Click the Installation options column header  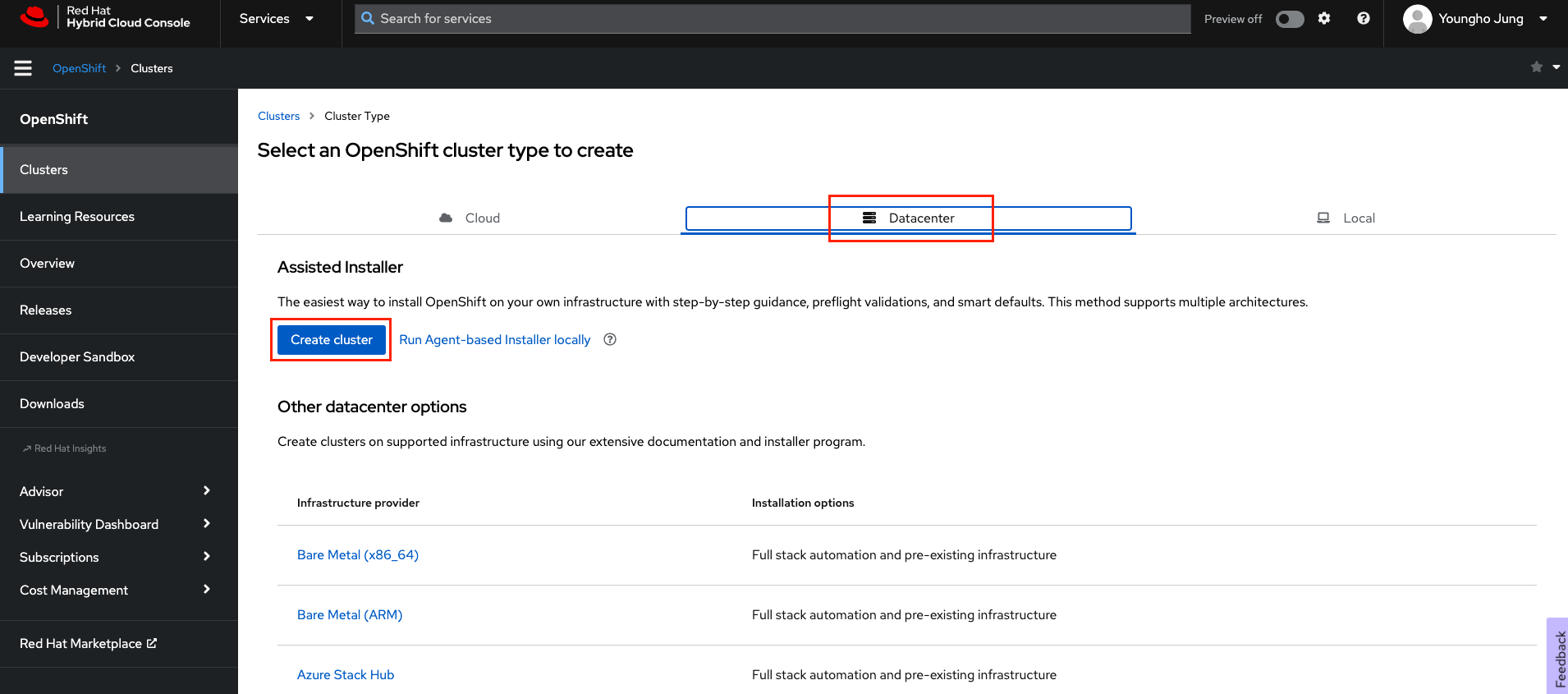point(803,503)
